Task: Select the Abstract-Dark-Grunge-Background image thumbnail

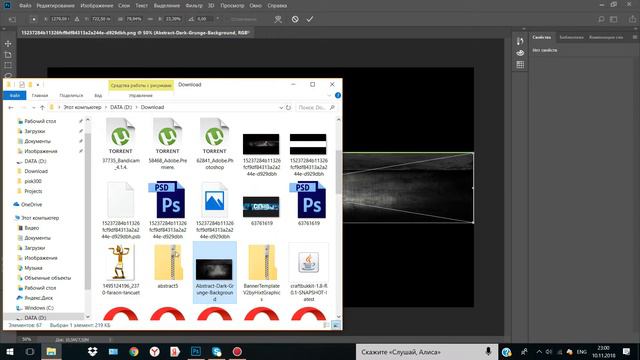Action: pyautogui.click(x=214, y=269)
